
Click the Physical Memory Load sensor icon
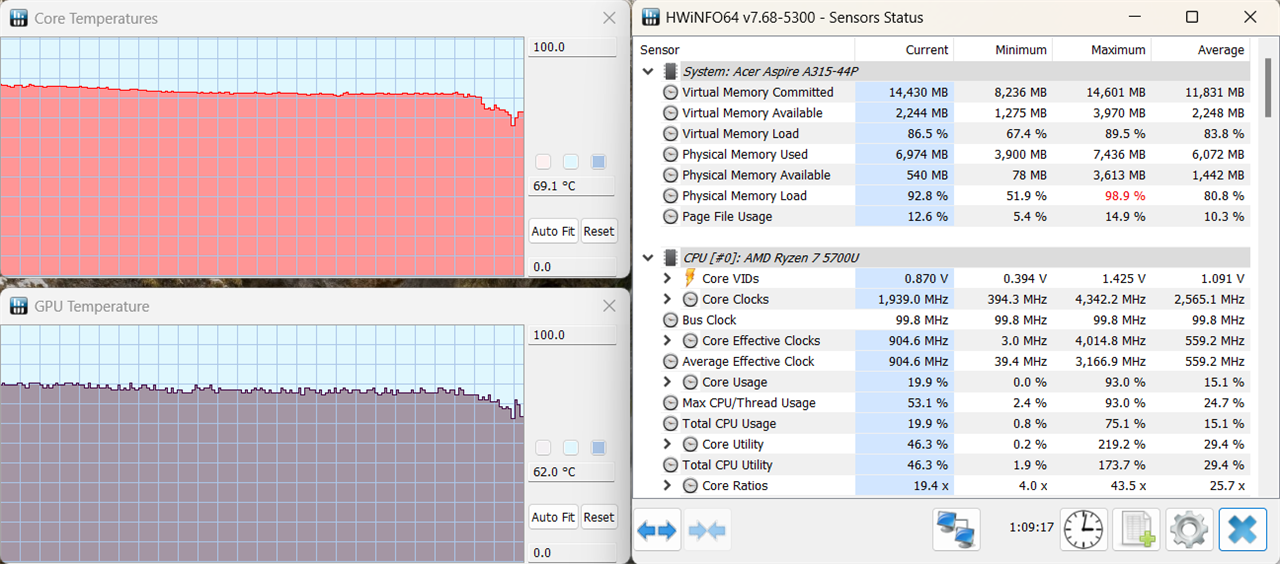click(x=670, y=196)
